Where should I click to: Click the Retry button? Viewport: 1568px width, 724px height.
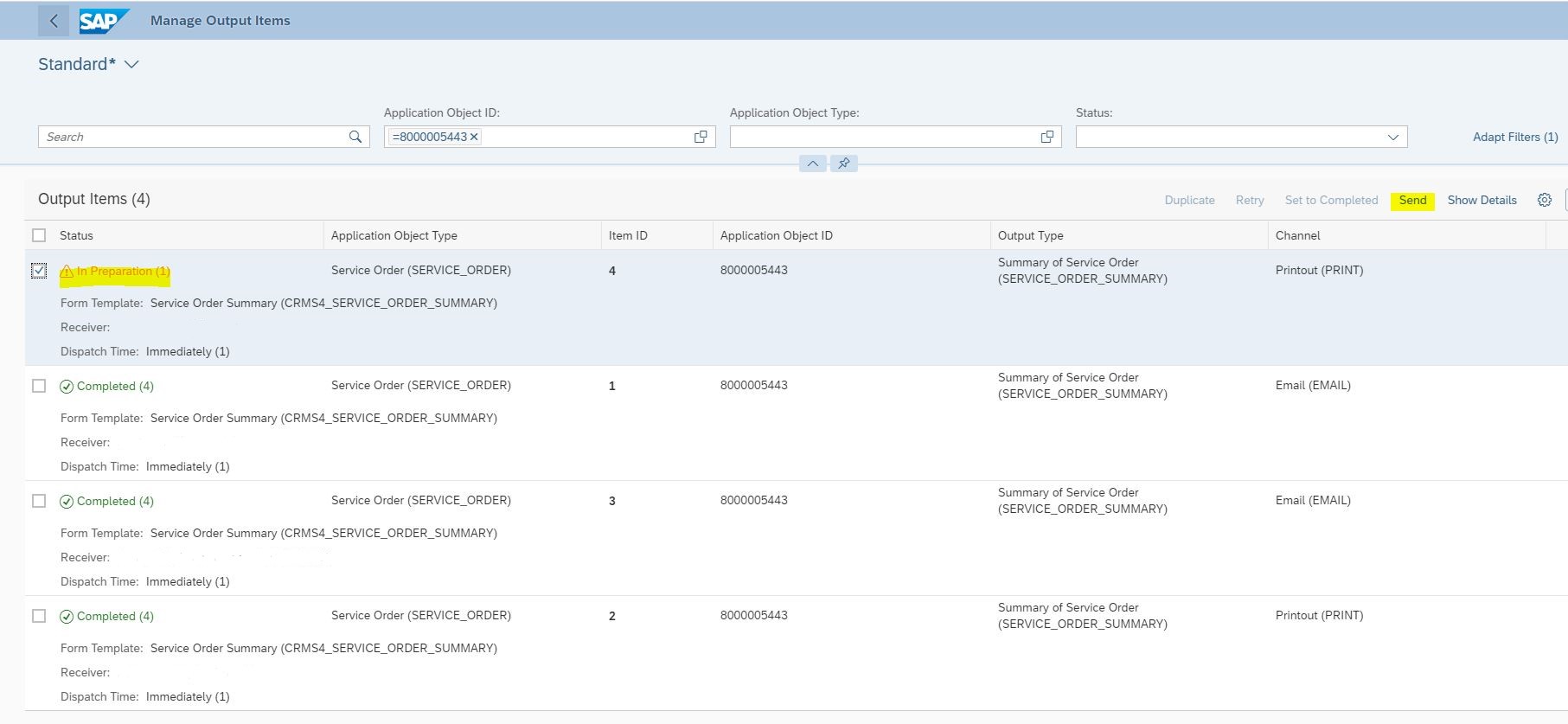coord(1250,200)
